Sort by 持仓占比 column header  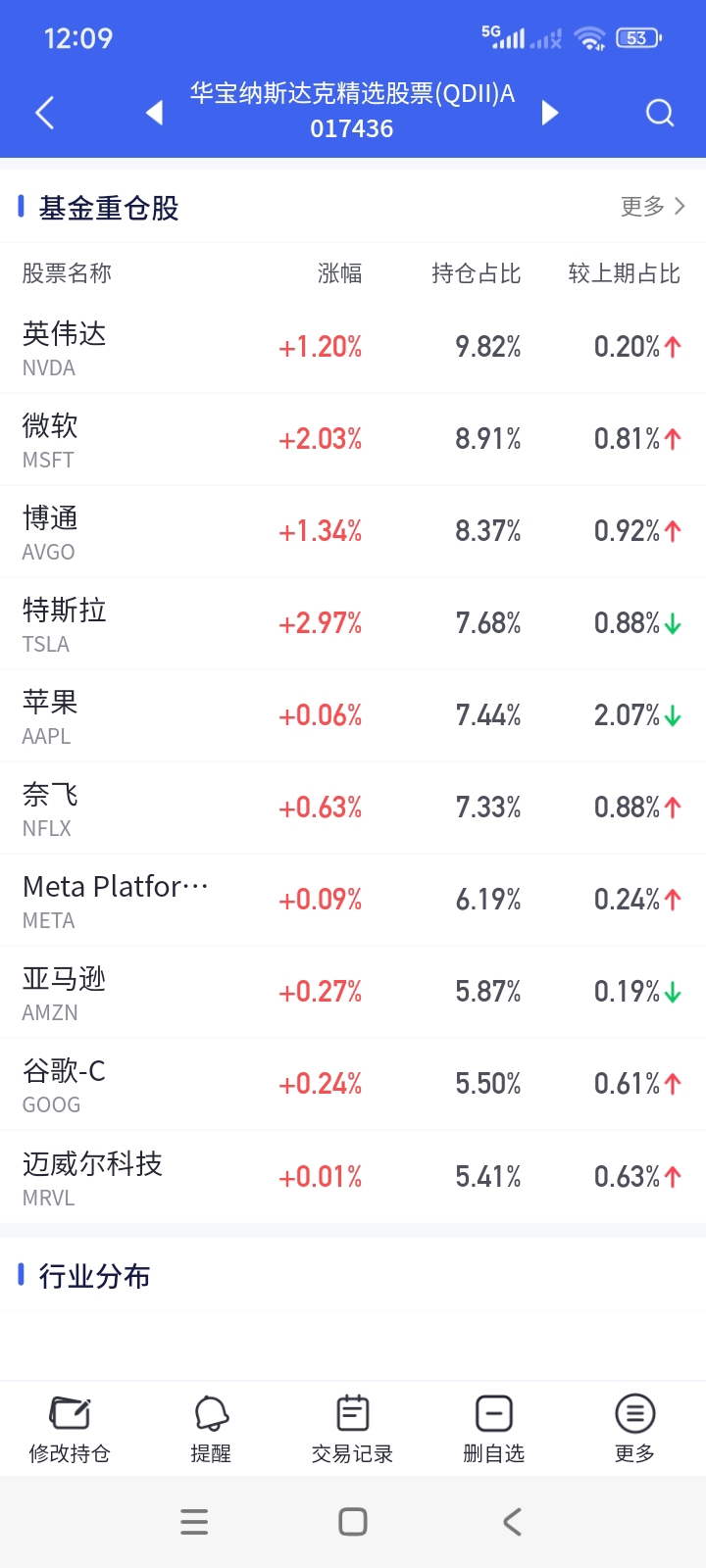[x=476, y=273]
